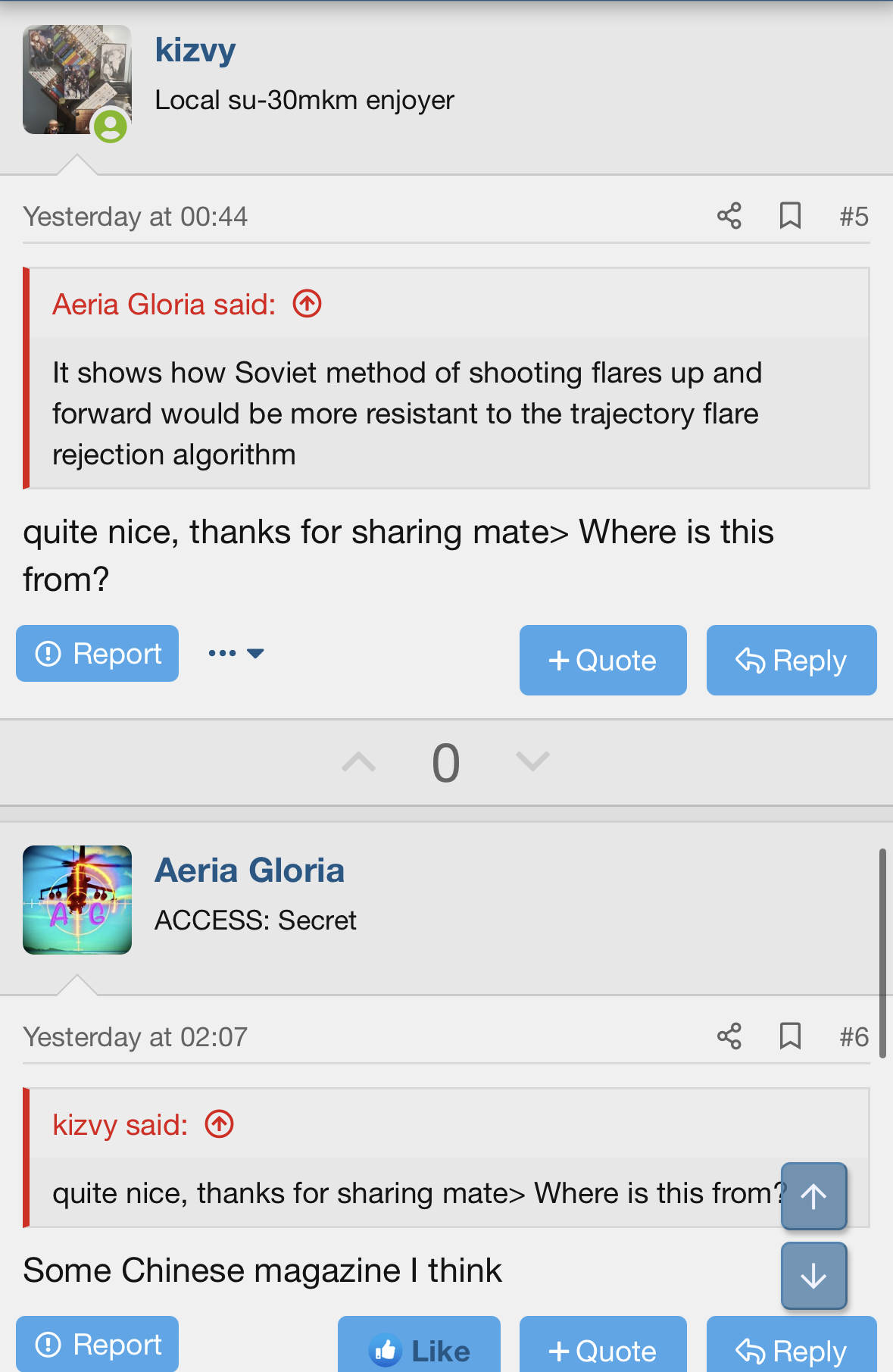Image resolution: width=893 pixels, height=1372 pixels.
Task: Quote kizvy's post #5
Action: [603, 660]
